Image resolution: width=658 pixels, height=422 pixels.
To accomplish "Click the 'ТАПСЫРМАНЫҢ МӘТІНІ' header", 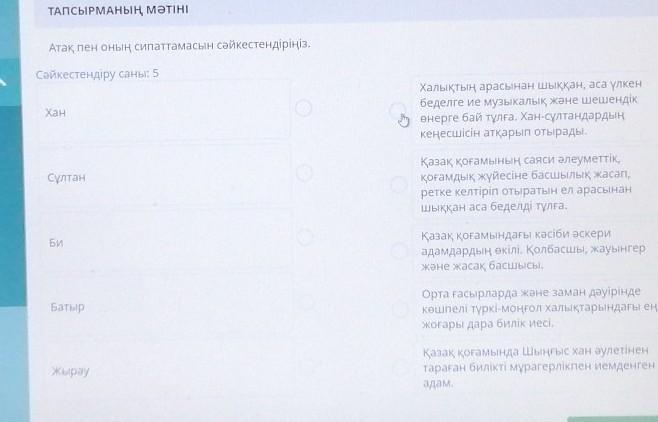I will pos(118,10).
